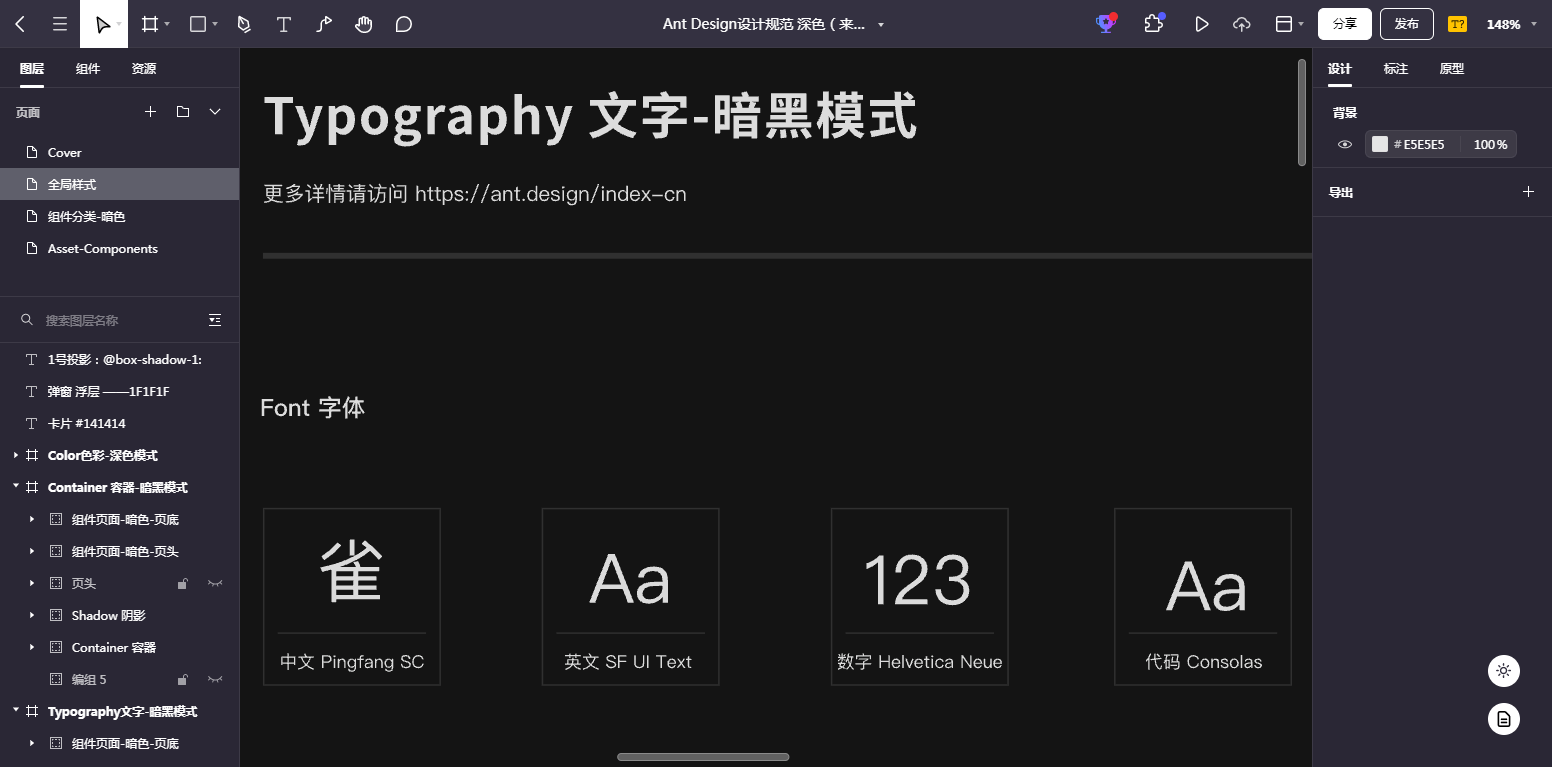Select the Comment tool
Image resolution: width=1552 pixels, height=767 pixels.
point(404,24)
